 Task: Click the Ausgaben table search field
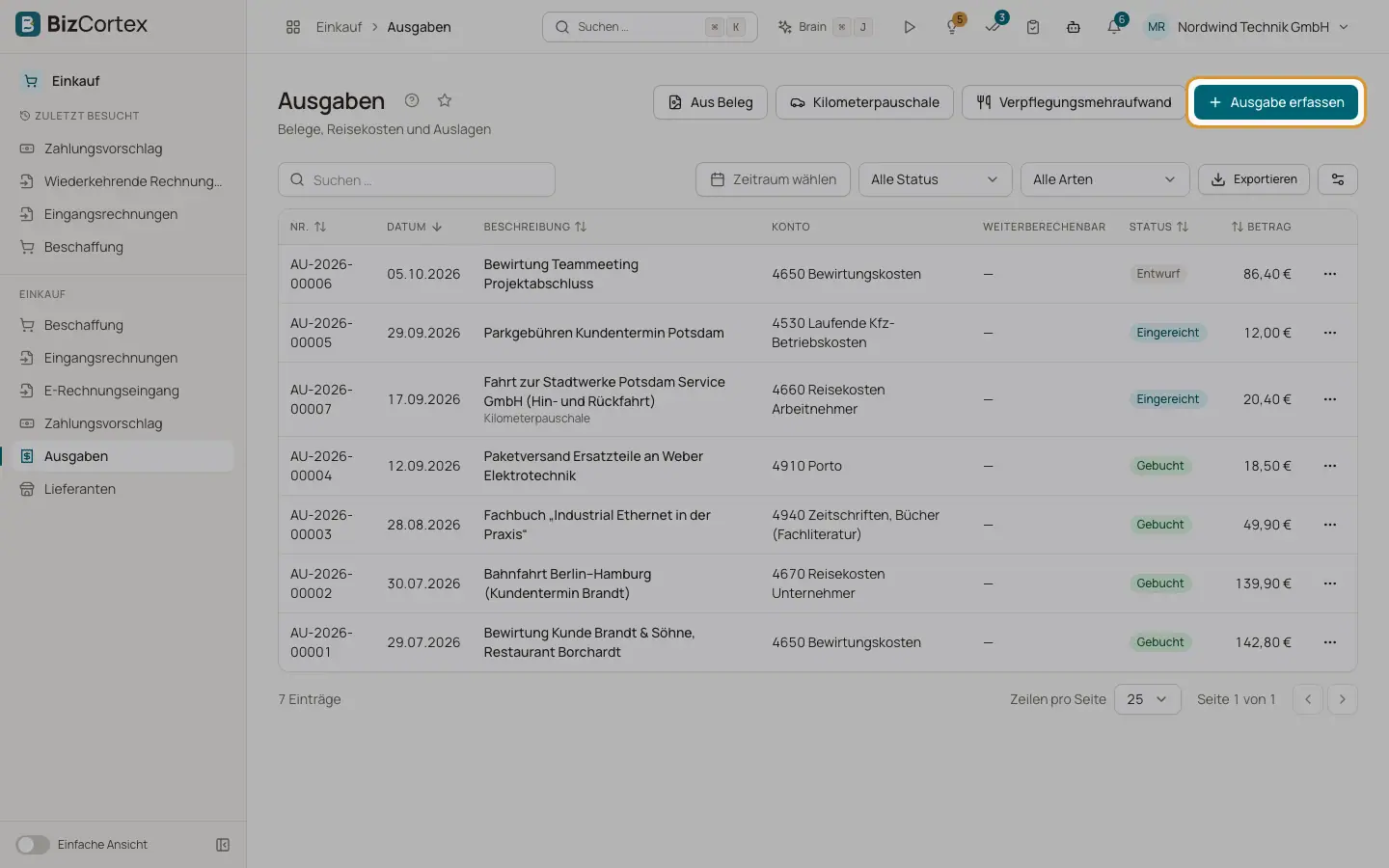(417, 179)
